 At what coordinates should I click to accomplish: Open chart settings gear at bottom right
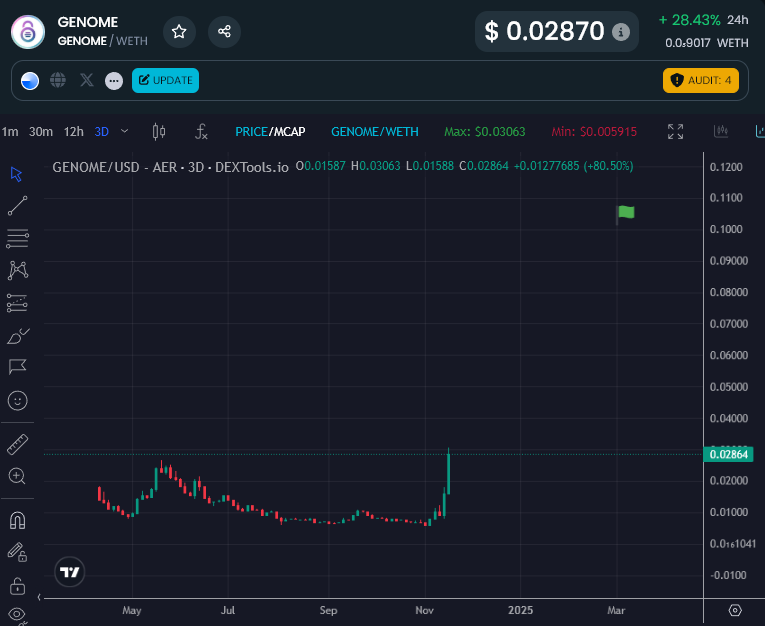coord(735,610)
